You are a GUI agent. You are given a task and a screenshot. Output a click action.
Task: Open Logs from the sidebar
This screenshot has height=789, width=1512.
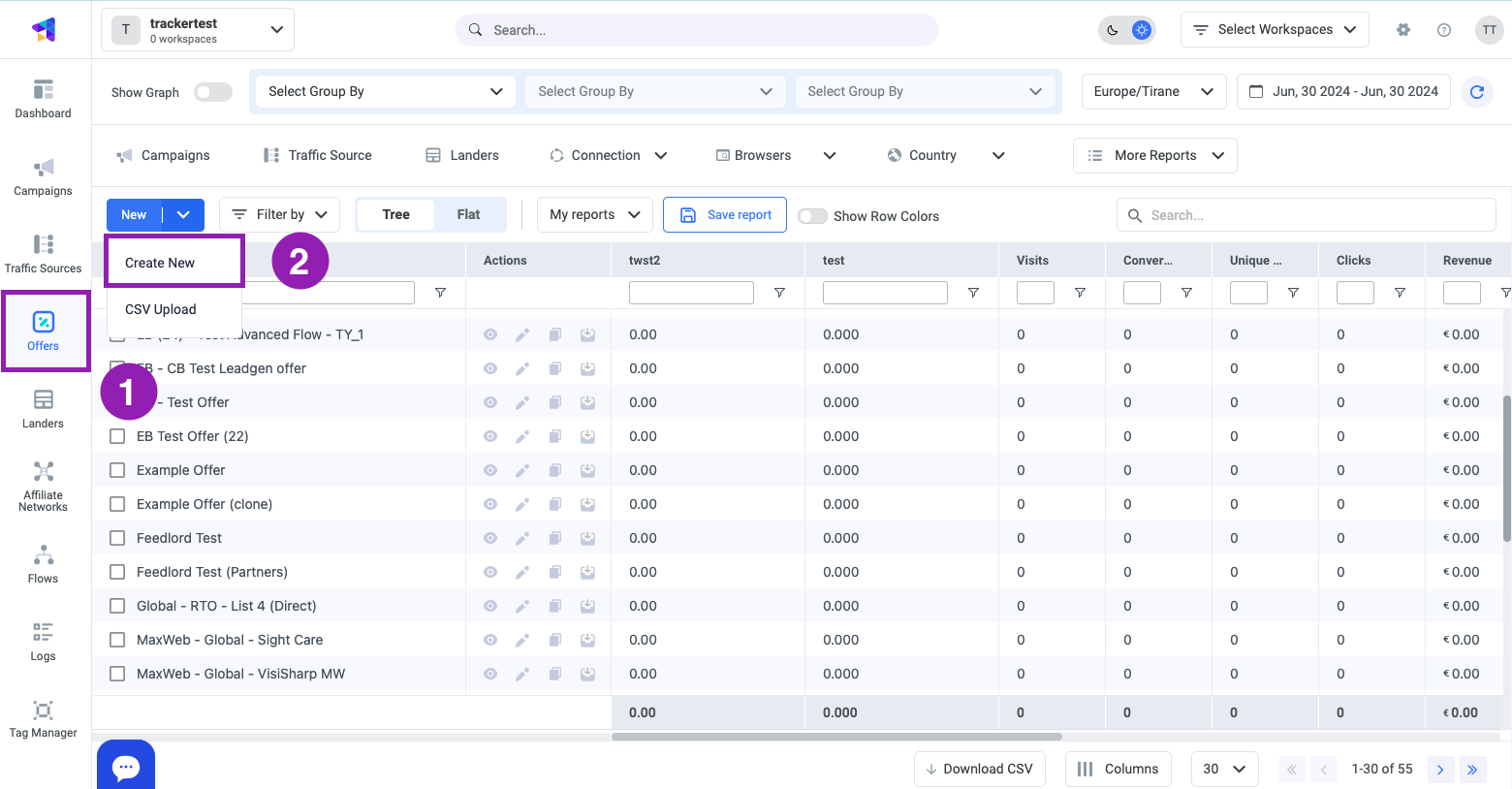(43, 642)
